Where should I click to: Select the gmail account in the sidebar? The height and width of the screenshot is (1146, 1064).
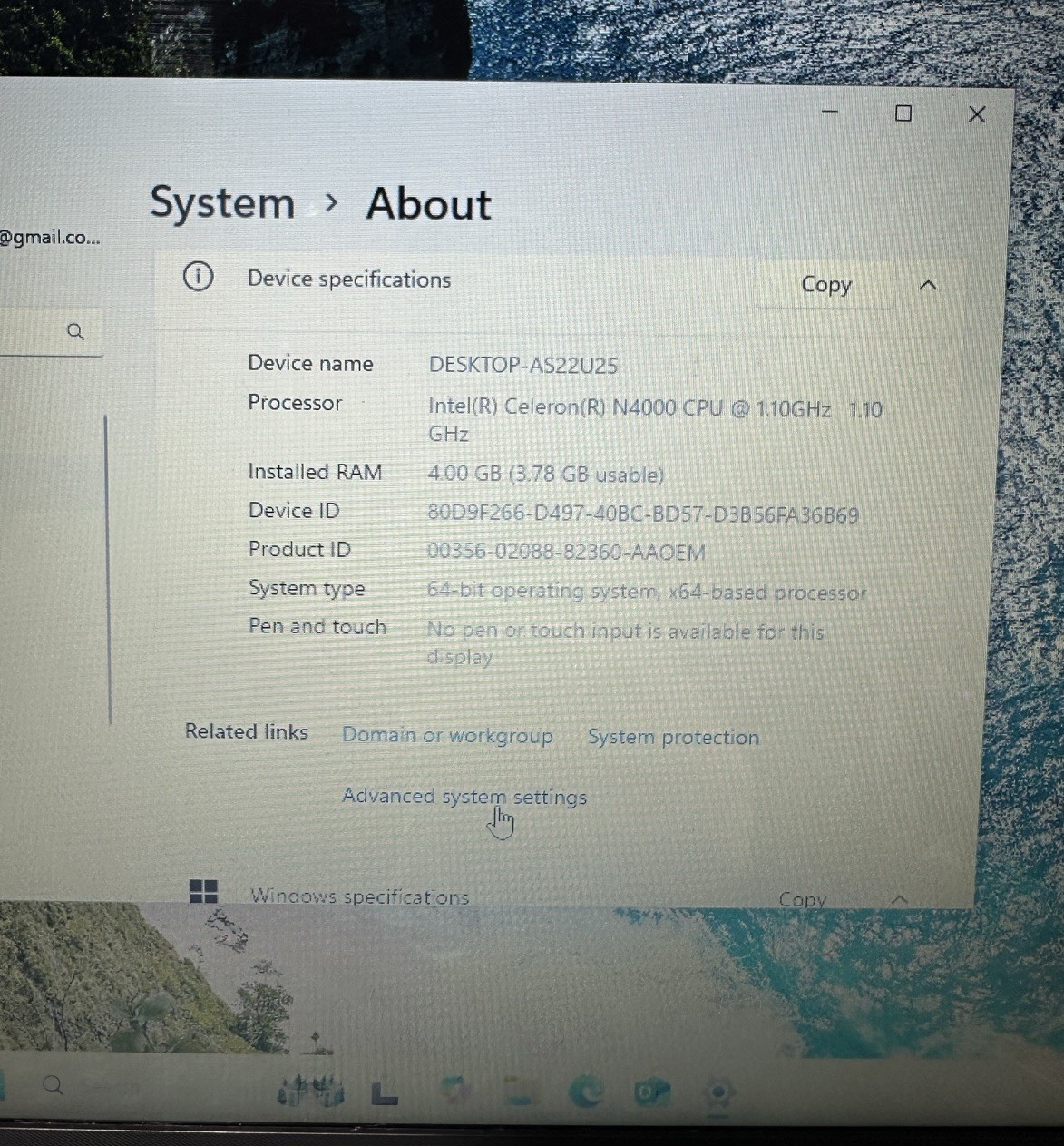coord(50,238)
